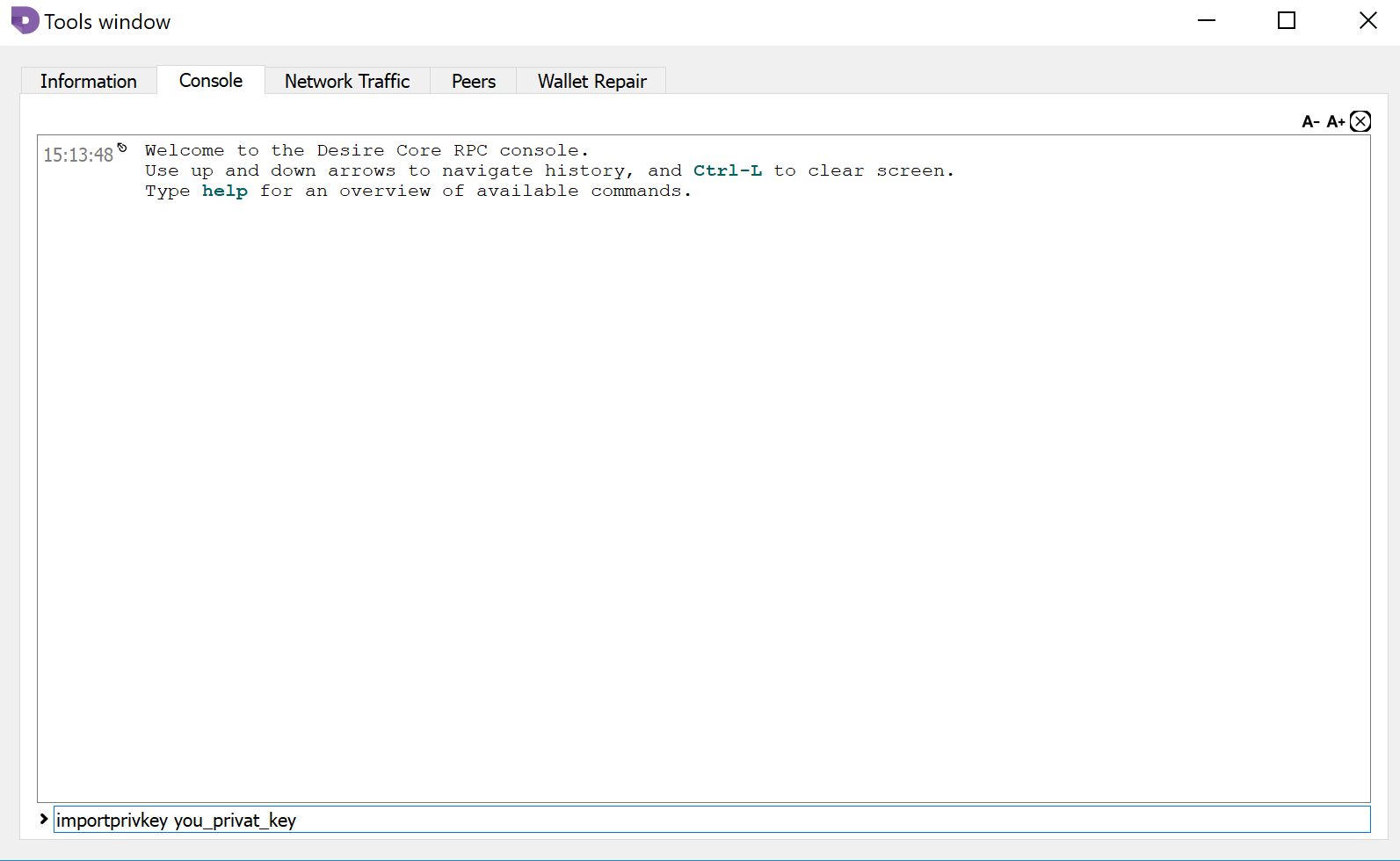Click the console command input field
The height and width of the screenshot is (861, 1400).
click(x=712, y=820)
